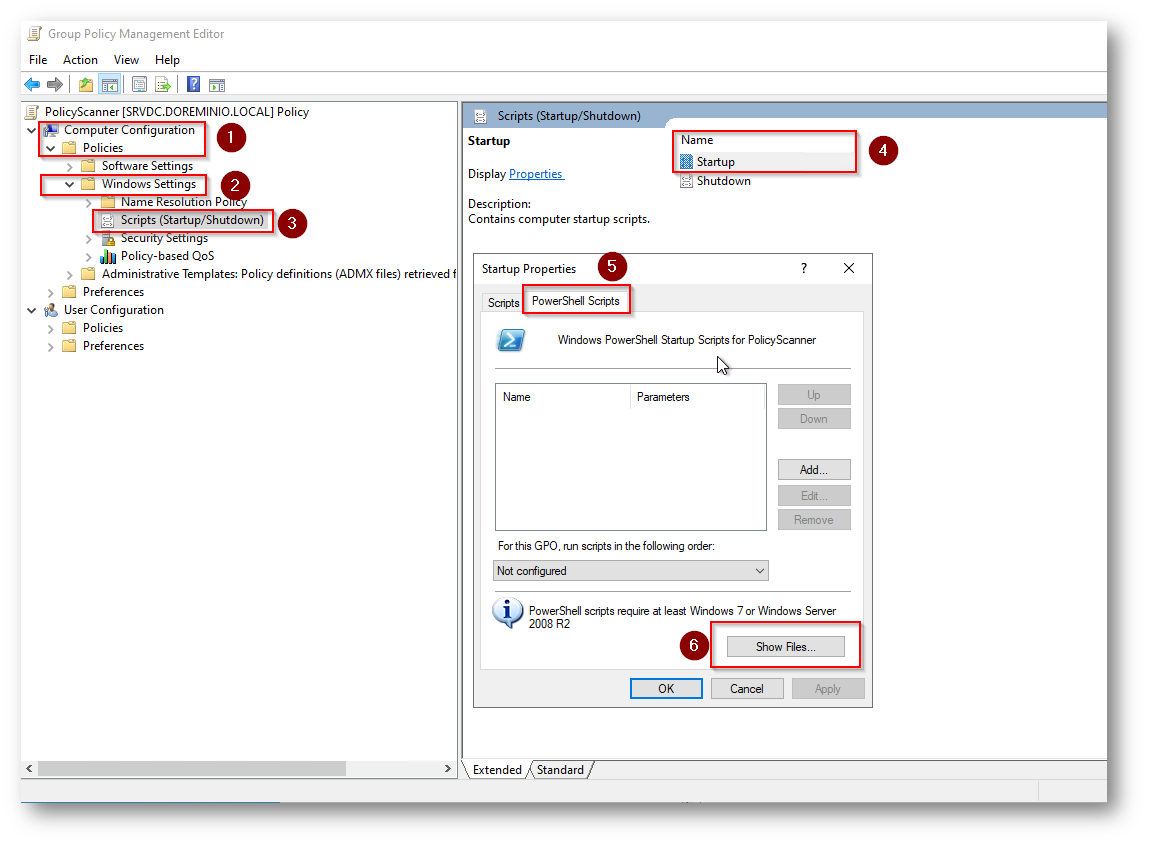The image size is (1149, 845).
Task: Click the Scripts header icon in right pane
Action: pyautogui.click(x=481, y=117)
